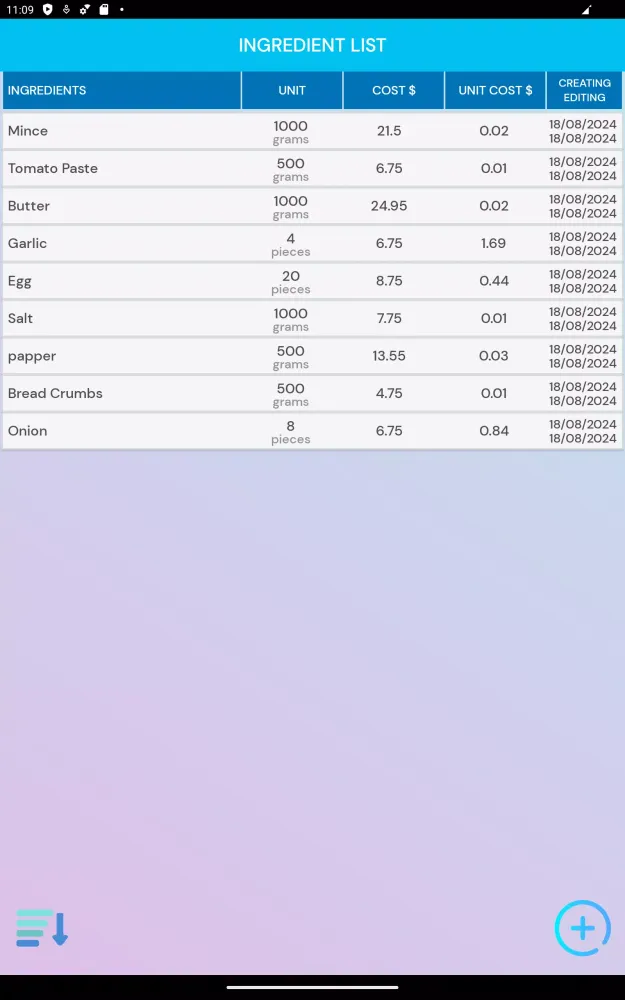
Task: Sort by the INGREDIENTS column header
Action: point(121,90)
